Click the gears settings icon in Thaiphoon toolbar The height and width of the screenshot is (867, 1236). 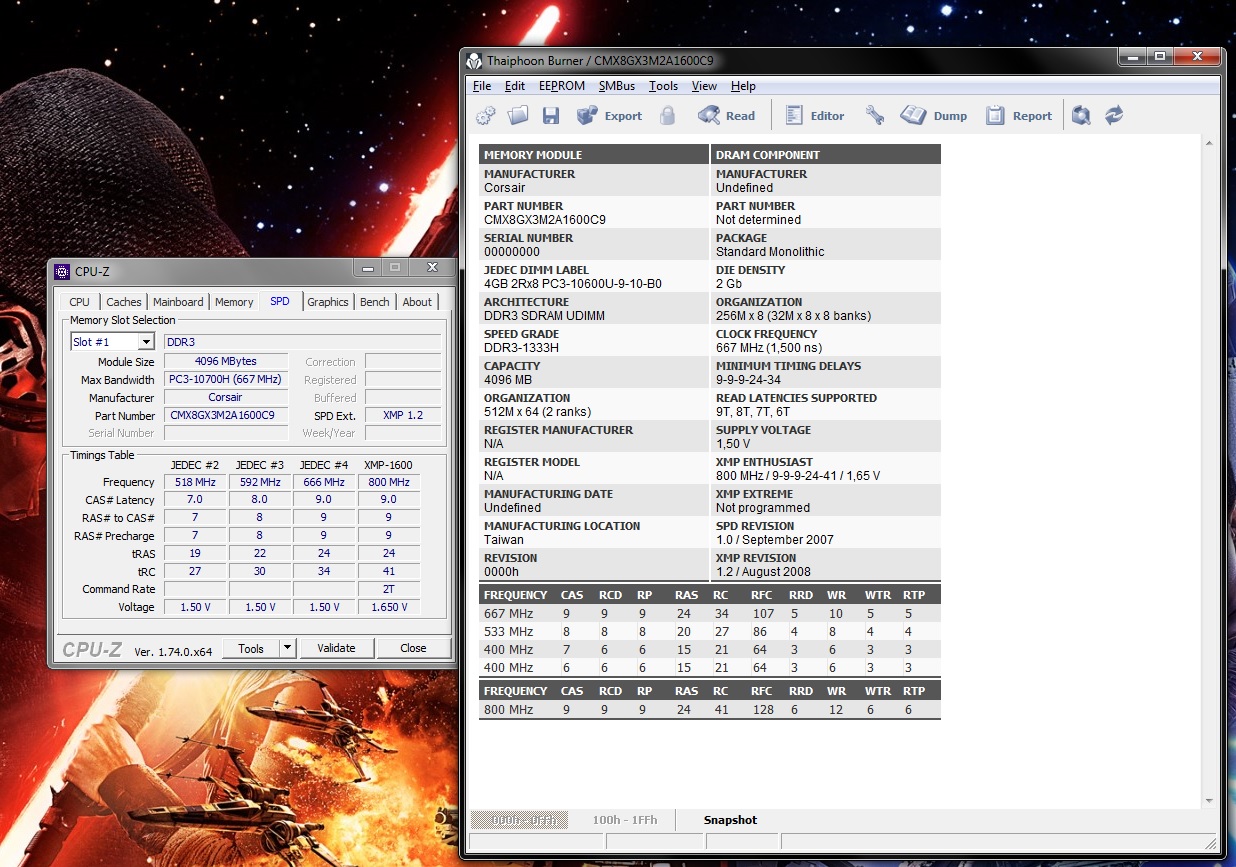coord(486,116)
